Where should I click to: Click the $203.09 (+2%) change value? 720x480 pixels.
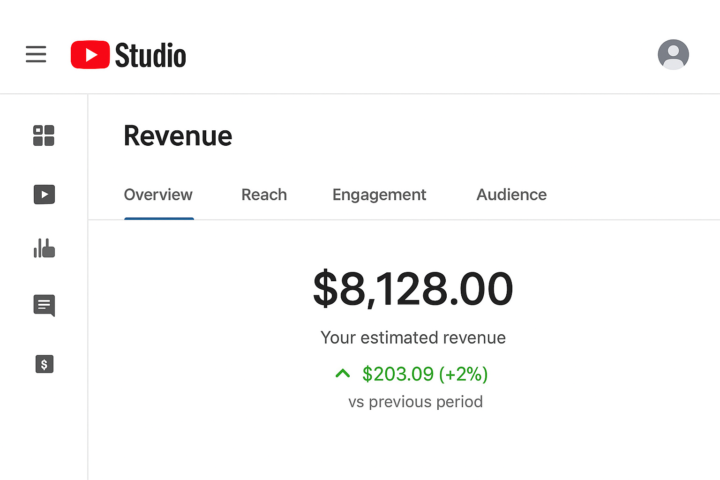tap(425, 374)
